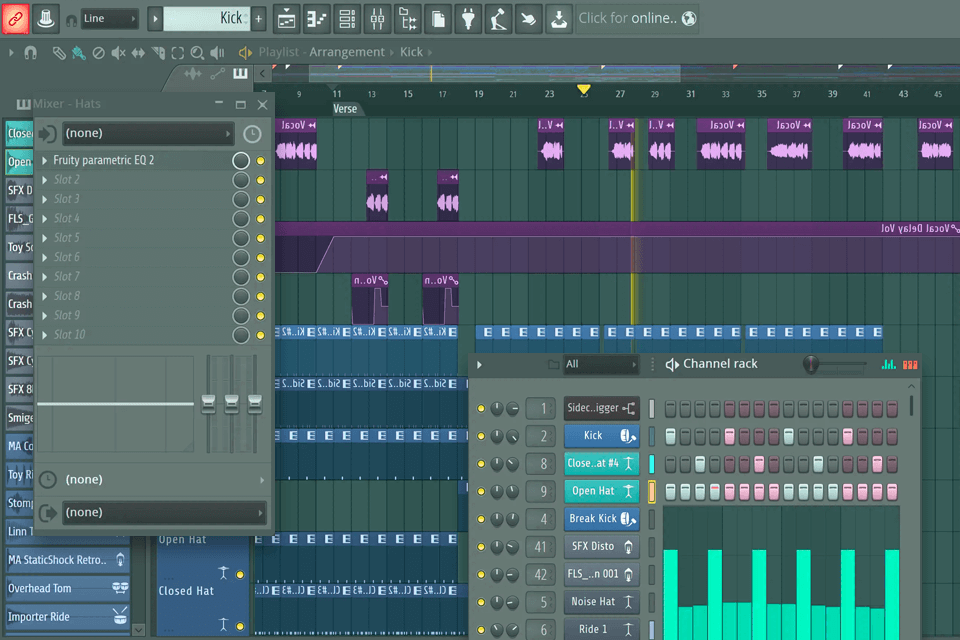Click Kick in playlist breadcrumb

click(411, 52)
